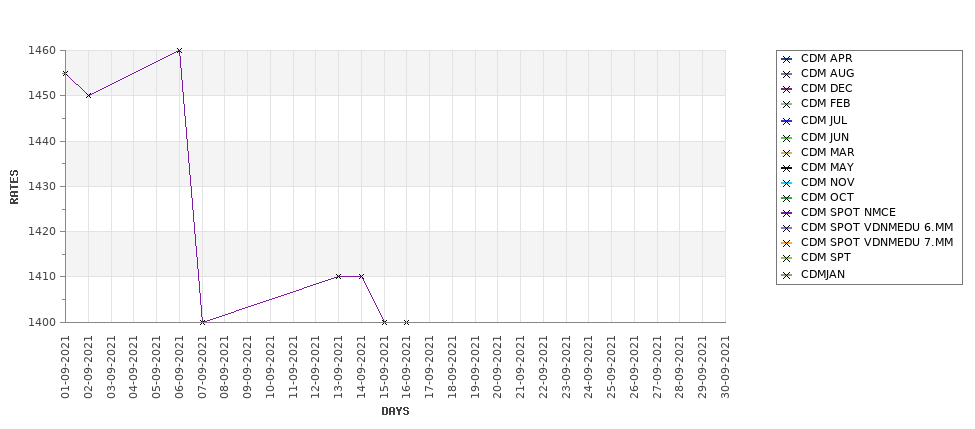Select the data point on 15-09-2021
This screenshot has width=975, height=429.
pyautogui.click(x=384, y=322)
